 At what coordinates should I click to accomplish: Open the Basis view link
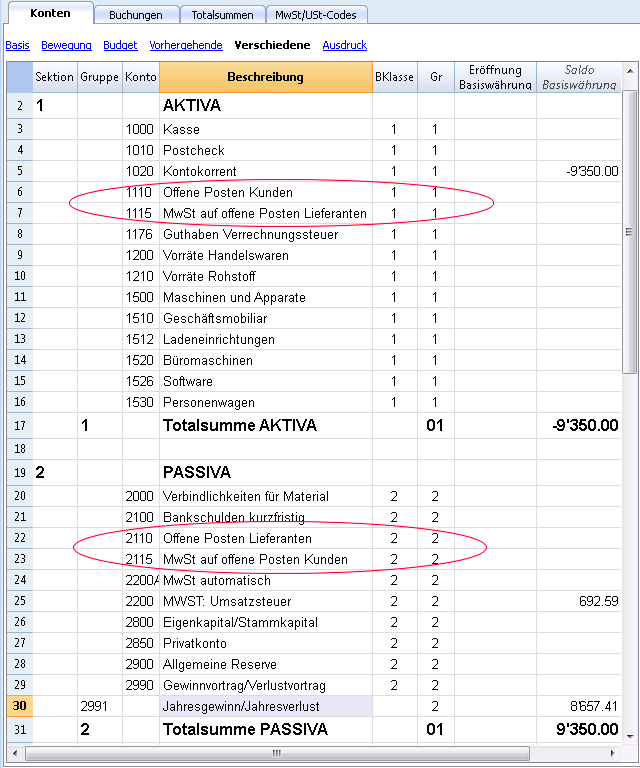18,45
